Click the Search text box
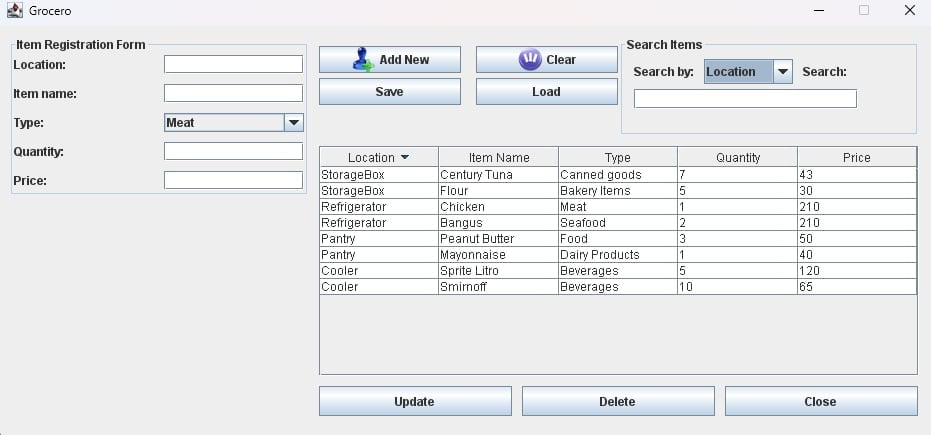Viewport: 931px width, 435px height. click(745, 99)
